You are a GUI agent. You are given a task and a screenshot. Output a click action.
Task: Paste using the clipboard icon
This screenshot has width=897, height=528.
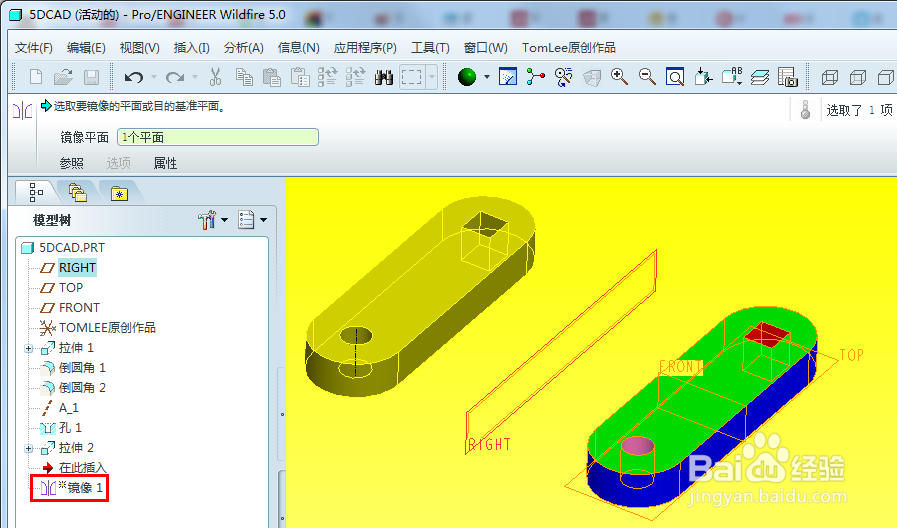(x=272, y=77)
